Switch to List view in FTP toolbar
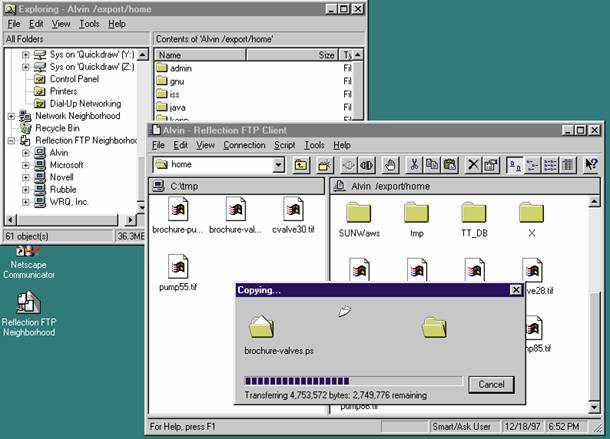 550,165
